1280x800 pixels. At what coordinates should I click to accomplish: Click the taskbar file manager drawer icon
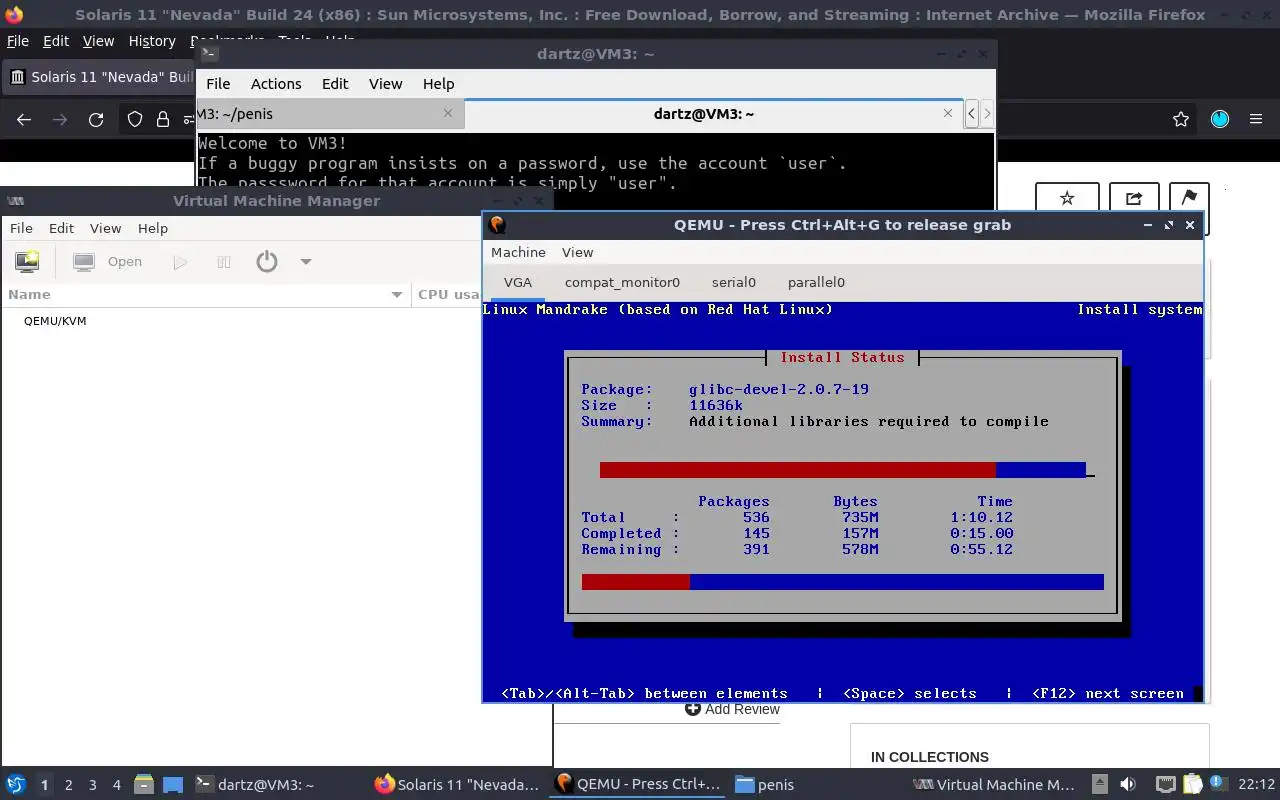point(143,785)
